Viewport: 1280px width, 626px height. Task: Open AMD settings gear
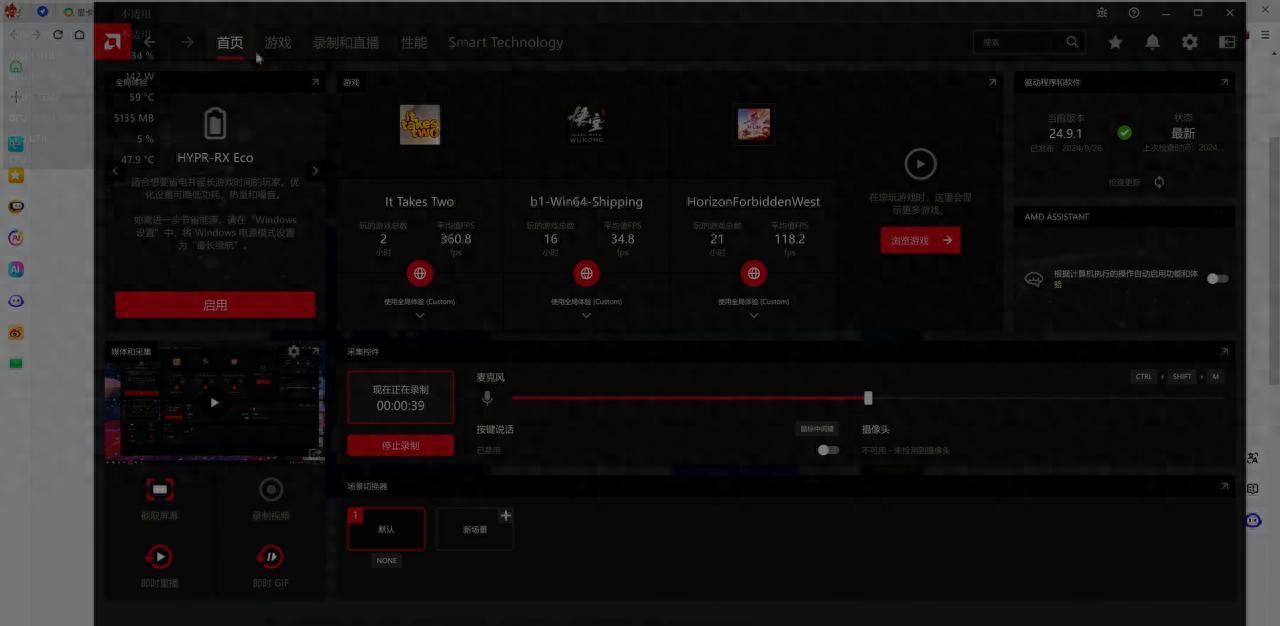click(1189, 42)
